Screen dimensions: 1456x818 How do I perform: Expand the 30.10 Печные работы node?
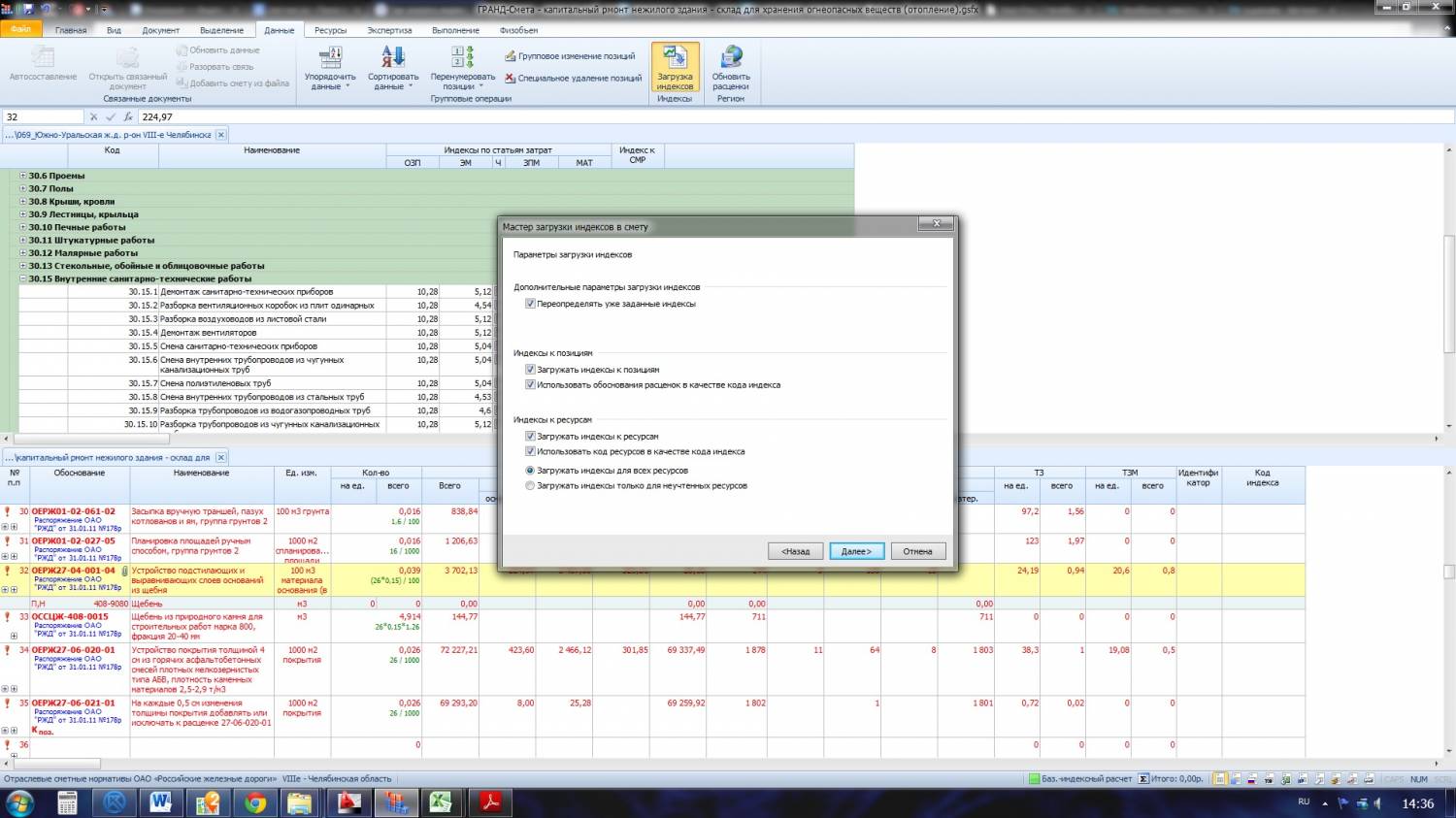click(x=23, y=227)
